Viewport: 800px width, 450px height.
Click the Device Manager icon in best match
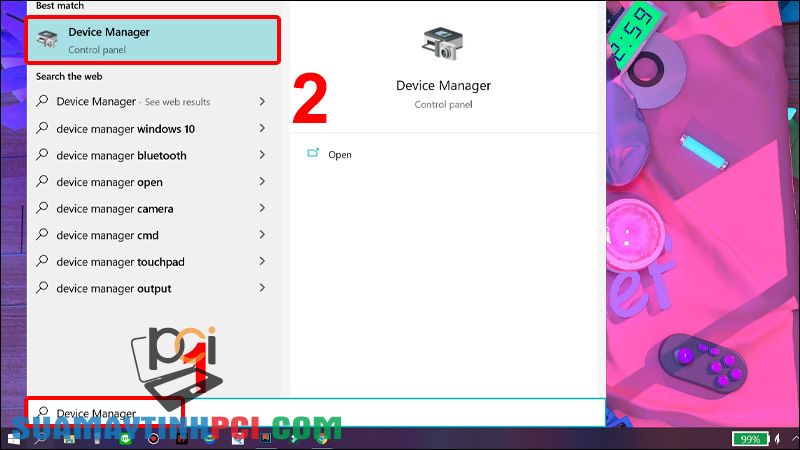point(47,39)
